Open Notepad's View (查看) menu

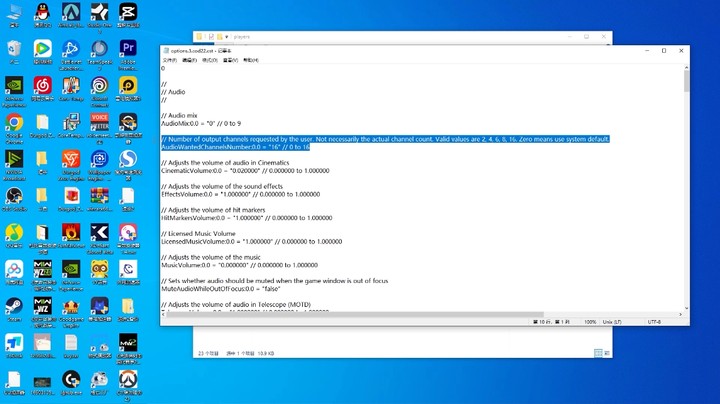(x=230, y=60)
